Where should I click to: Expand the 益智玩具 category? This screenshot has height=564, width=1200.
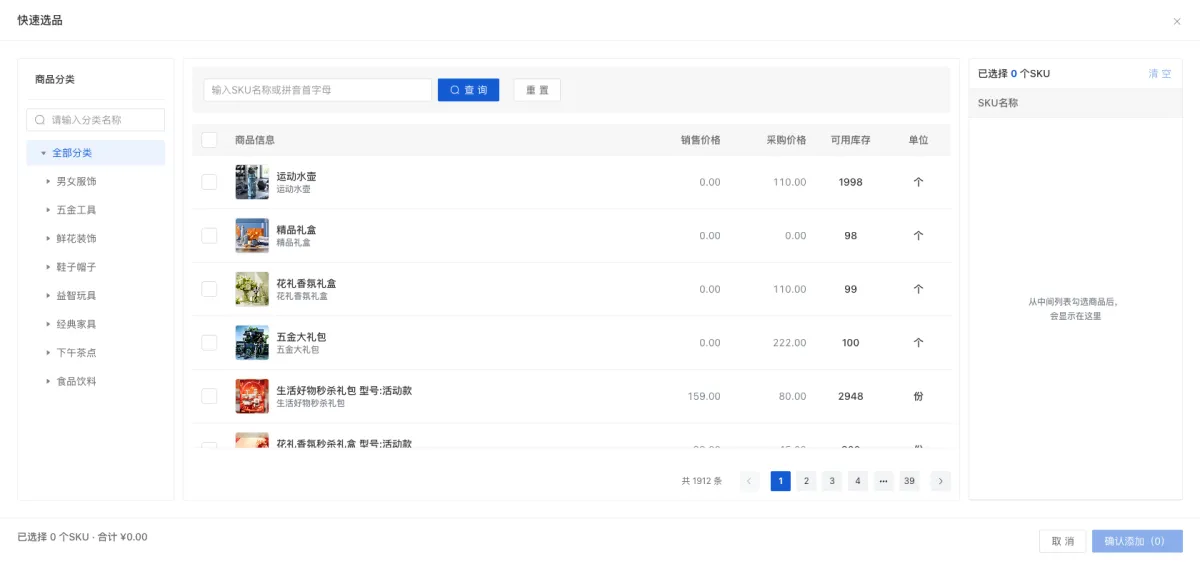48,296
